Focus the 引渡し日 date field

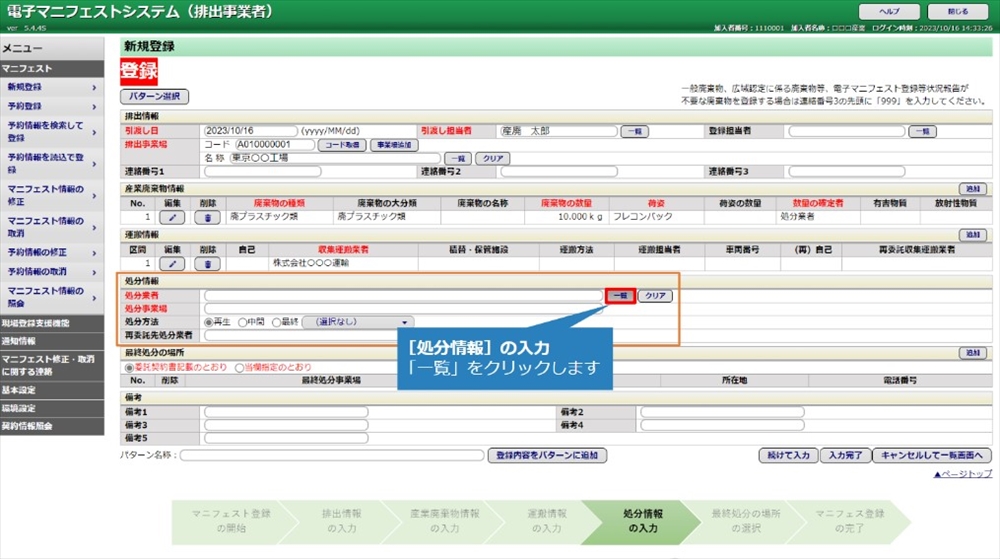pyautogui.click(x=250, y=131)
